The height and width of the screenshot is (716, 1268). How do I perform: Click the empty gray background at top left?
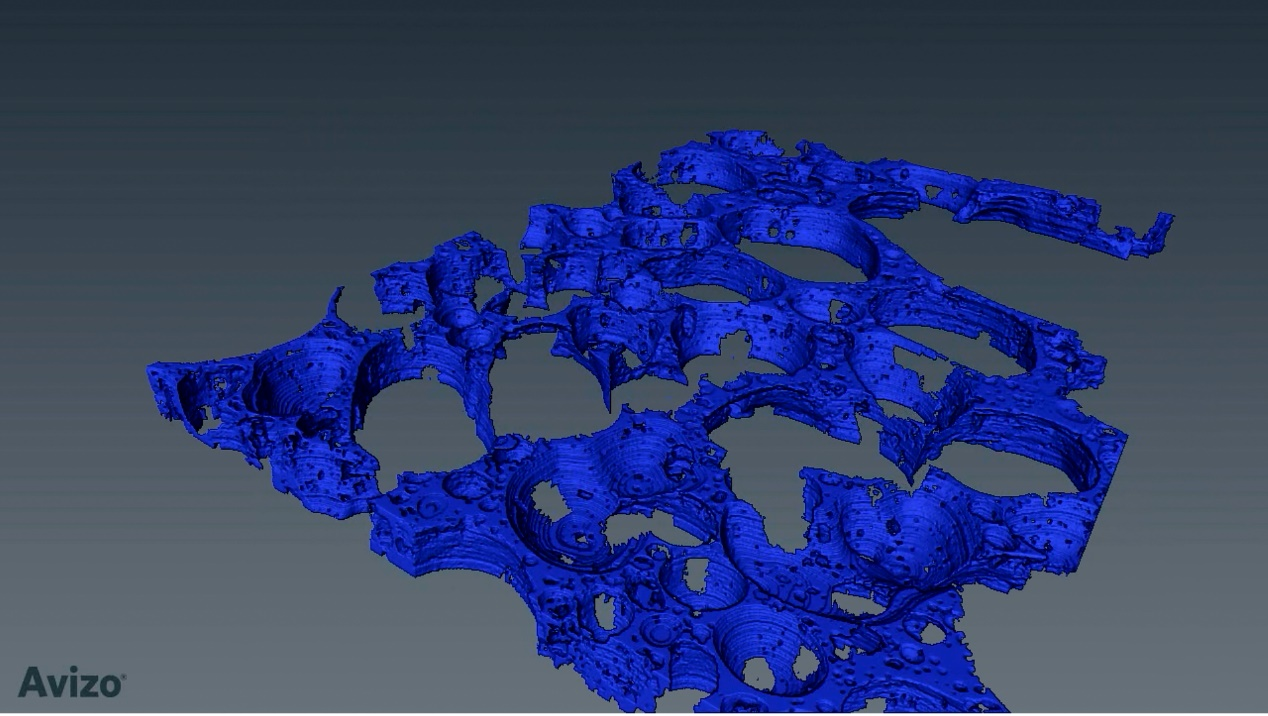pos(150,100)
